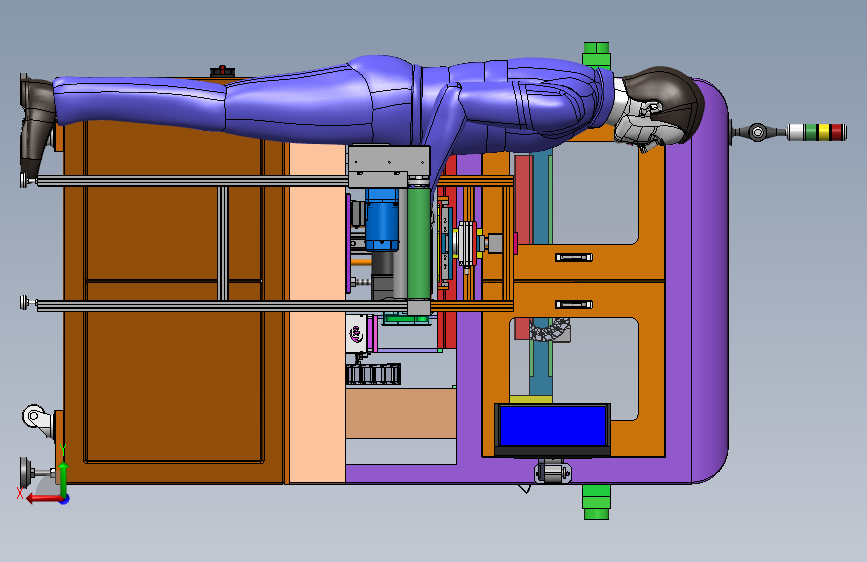Select the upper brown cabinet door panel
This screenshot has width=867, height=562.
pyautogui.click(x=174, y=200)
